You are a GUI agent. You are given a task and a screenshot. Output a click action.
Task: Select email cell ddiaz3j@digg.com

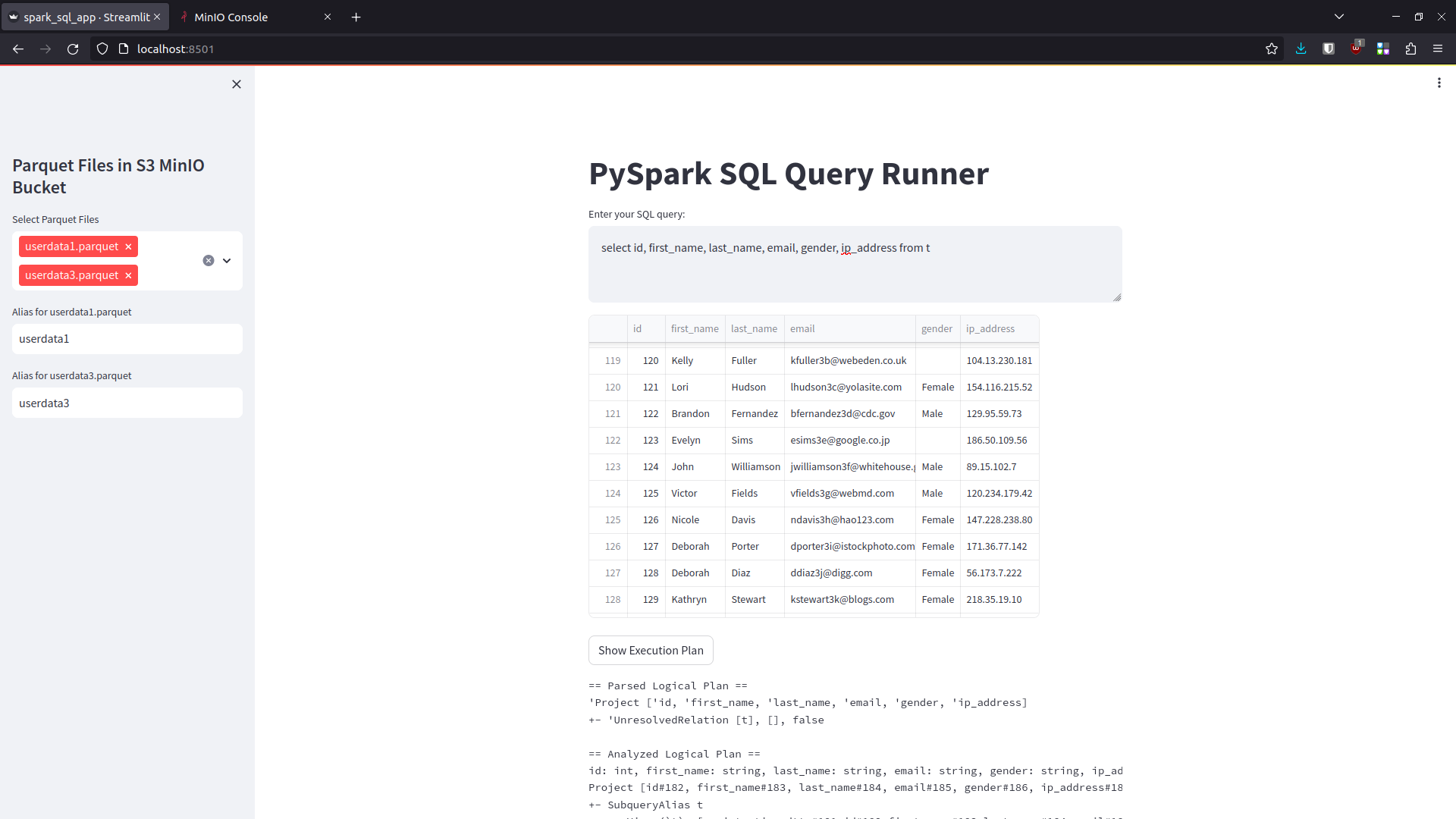(849, 573)
